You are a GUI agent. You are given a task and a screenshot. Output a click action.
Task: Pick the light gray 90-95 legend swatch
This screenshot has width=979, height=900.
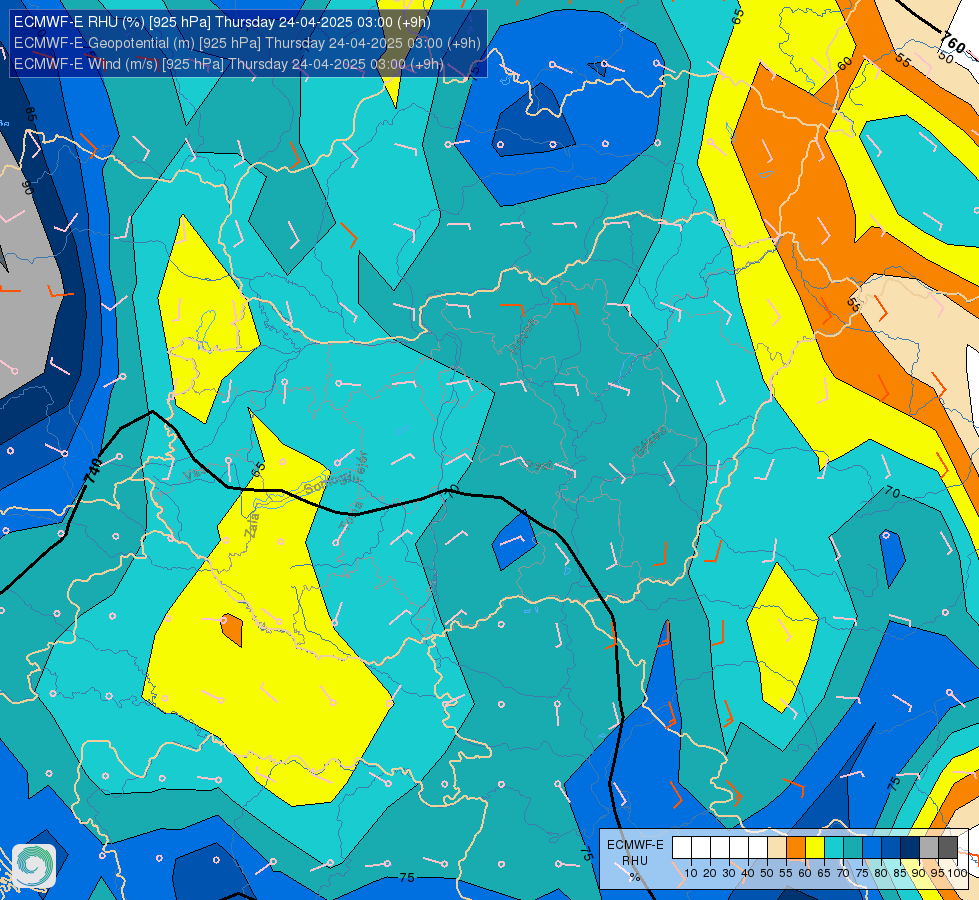(x=929, y=847)
